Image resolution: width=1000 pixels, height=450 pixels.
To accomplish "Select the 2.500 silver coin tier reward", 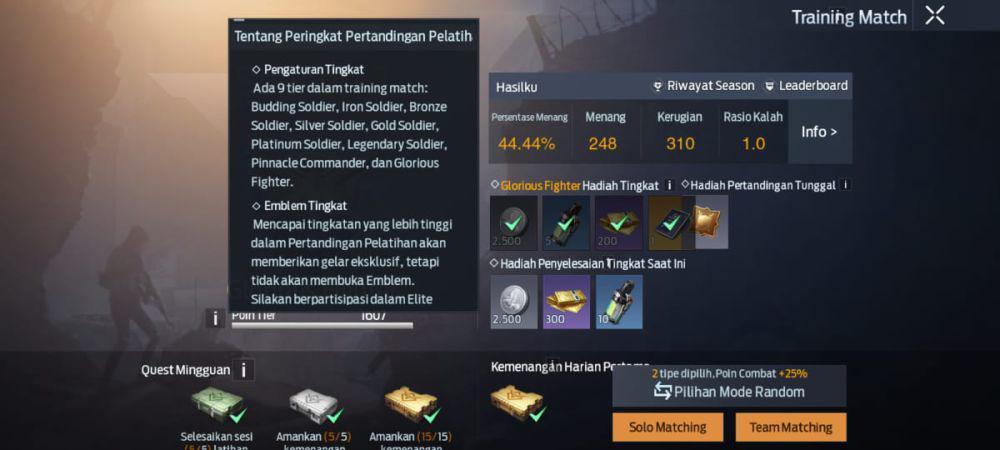I will 514,222.
